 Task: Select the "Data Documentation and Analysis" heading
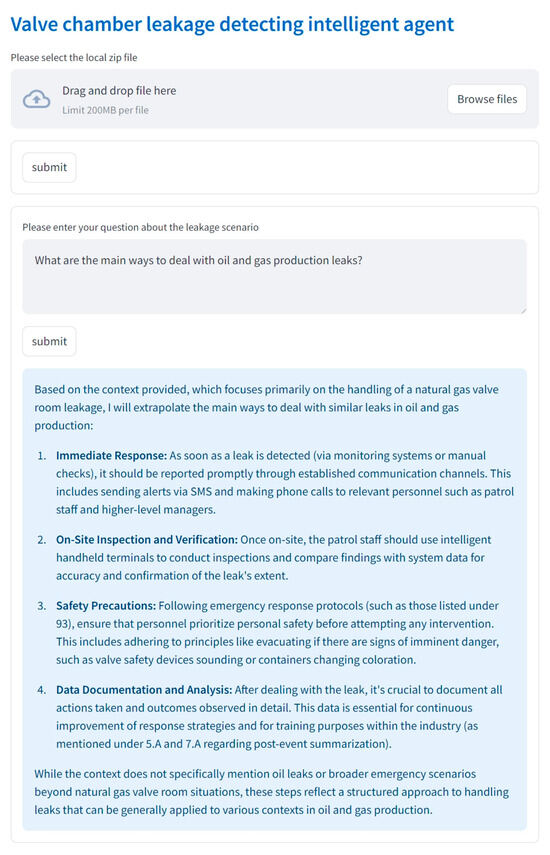coord(144,690)
